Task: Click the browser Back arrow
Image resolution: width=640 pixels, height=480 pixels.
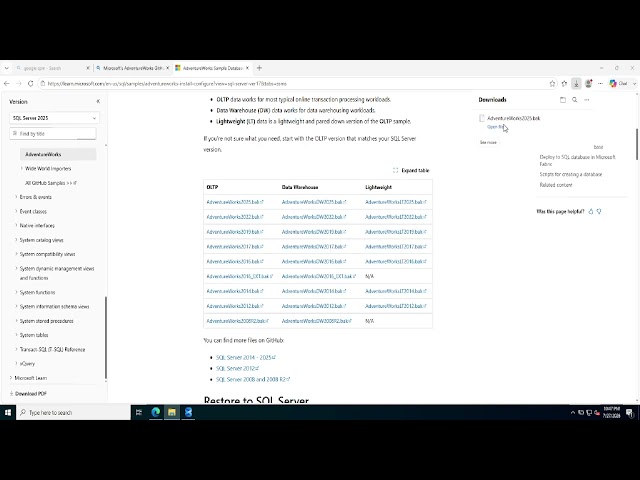Action: click(7, 83)
